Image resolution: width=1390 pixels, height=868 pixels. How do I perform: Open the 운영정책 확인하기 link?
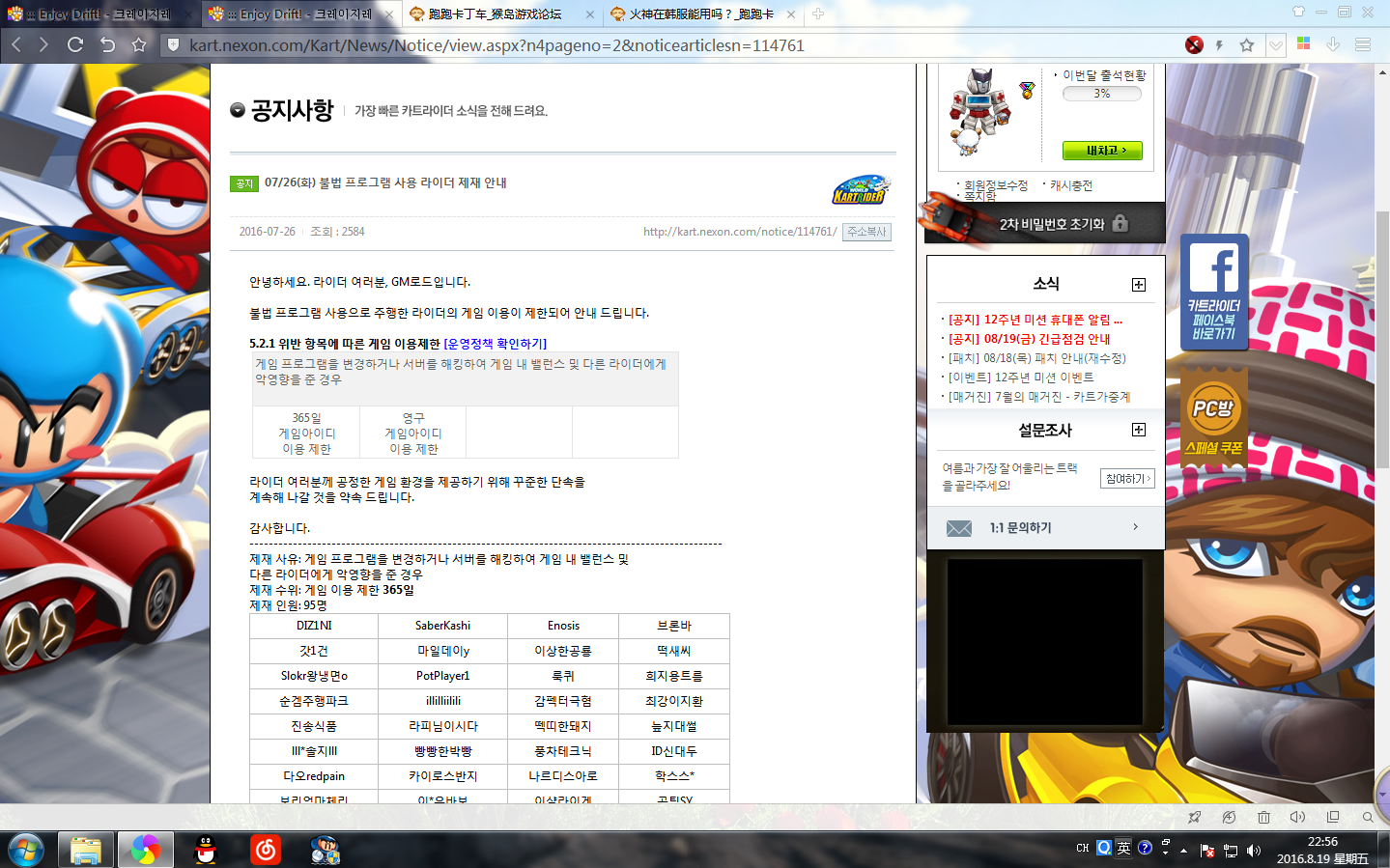[x=496, y=344]
